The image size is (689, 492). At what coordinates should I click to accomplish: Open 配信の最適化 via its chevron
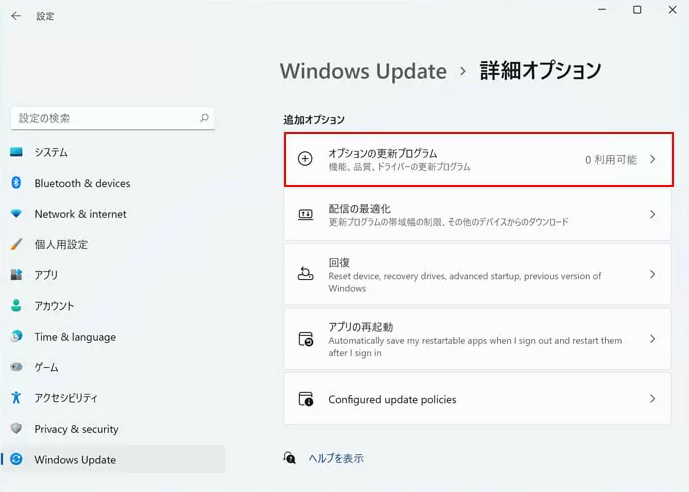click(x=653, y=214)
